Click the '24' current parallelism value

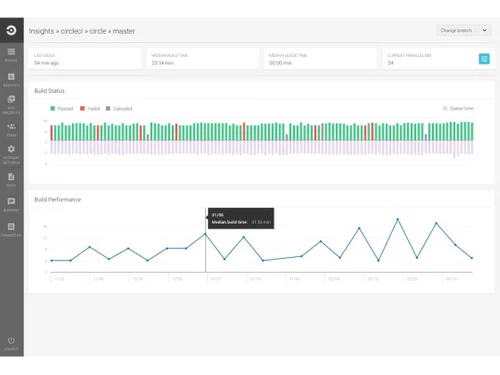pyautogui.click(x=390, y=63)
